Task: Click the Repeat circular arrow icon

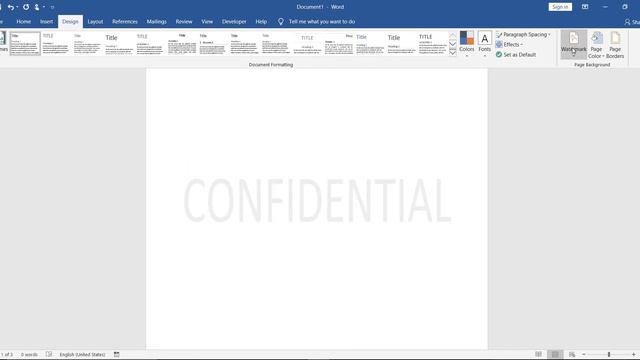Action: pos(26,7)
